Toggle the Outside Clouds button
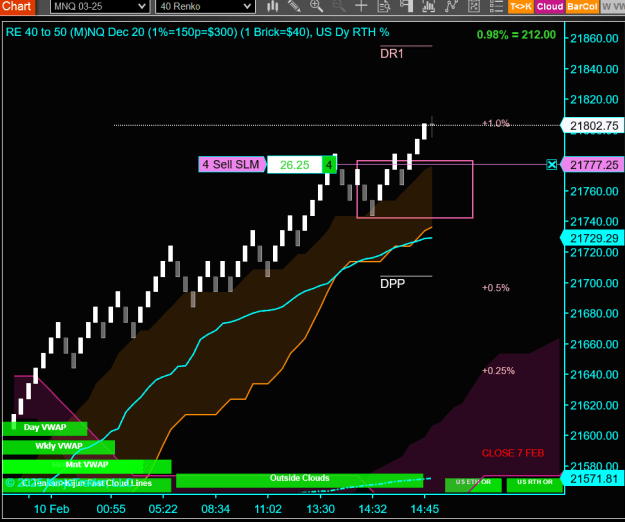The image size is (625, 522). tap(299, 480)
